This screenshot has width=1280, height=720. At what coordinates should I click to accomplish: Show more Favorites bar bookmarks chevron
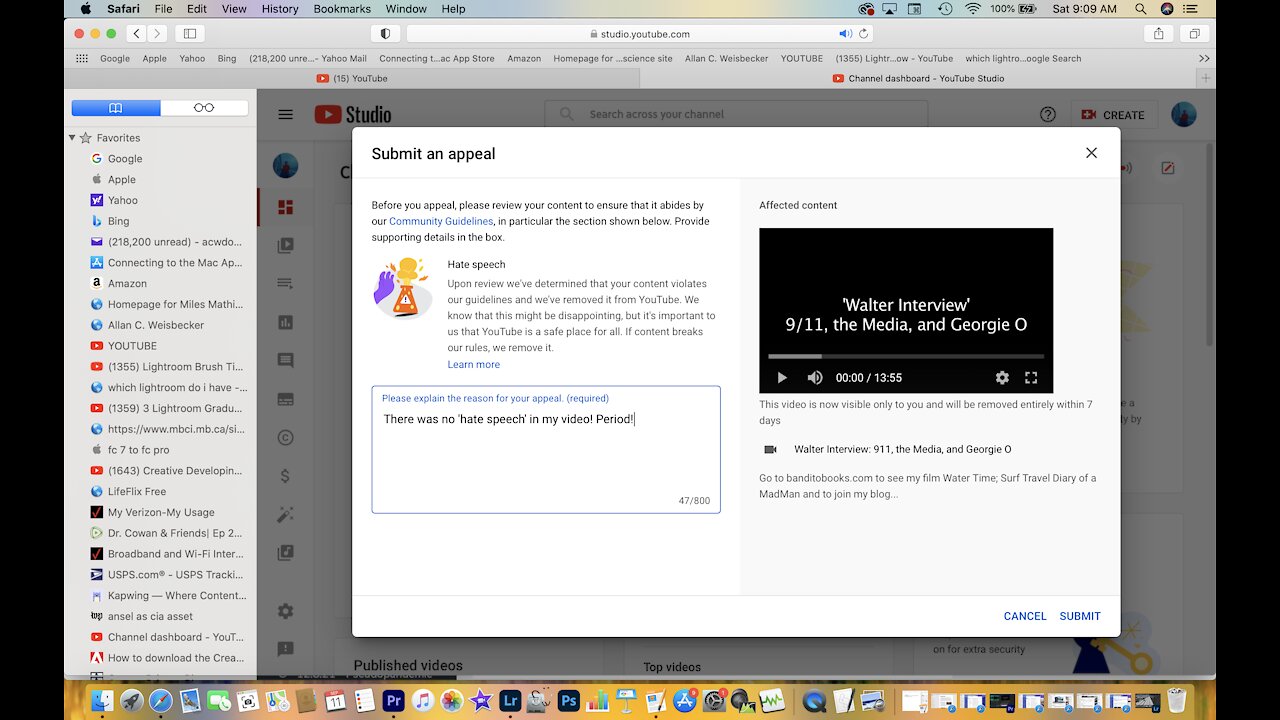click(x=1204, y=58)
